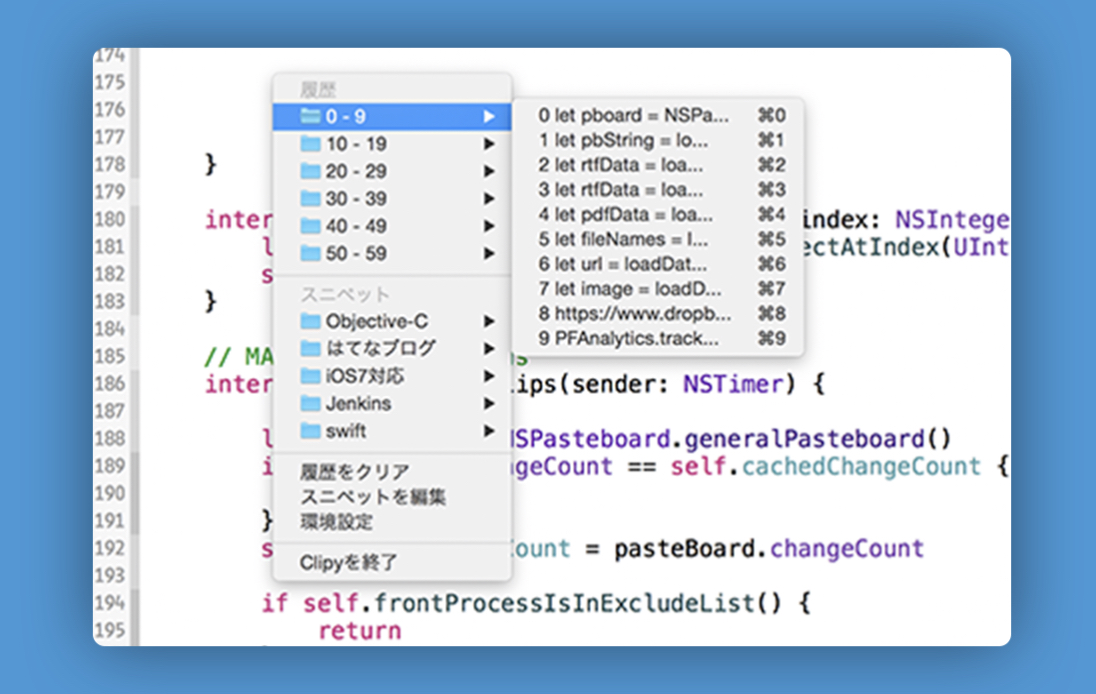This screenshot has height=694, width=1096.
Task: Open スニペットを編集 to edit snippets
Action: coord(372,497)
